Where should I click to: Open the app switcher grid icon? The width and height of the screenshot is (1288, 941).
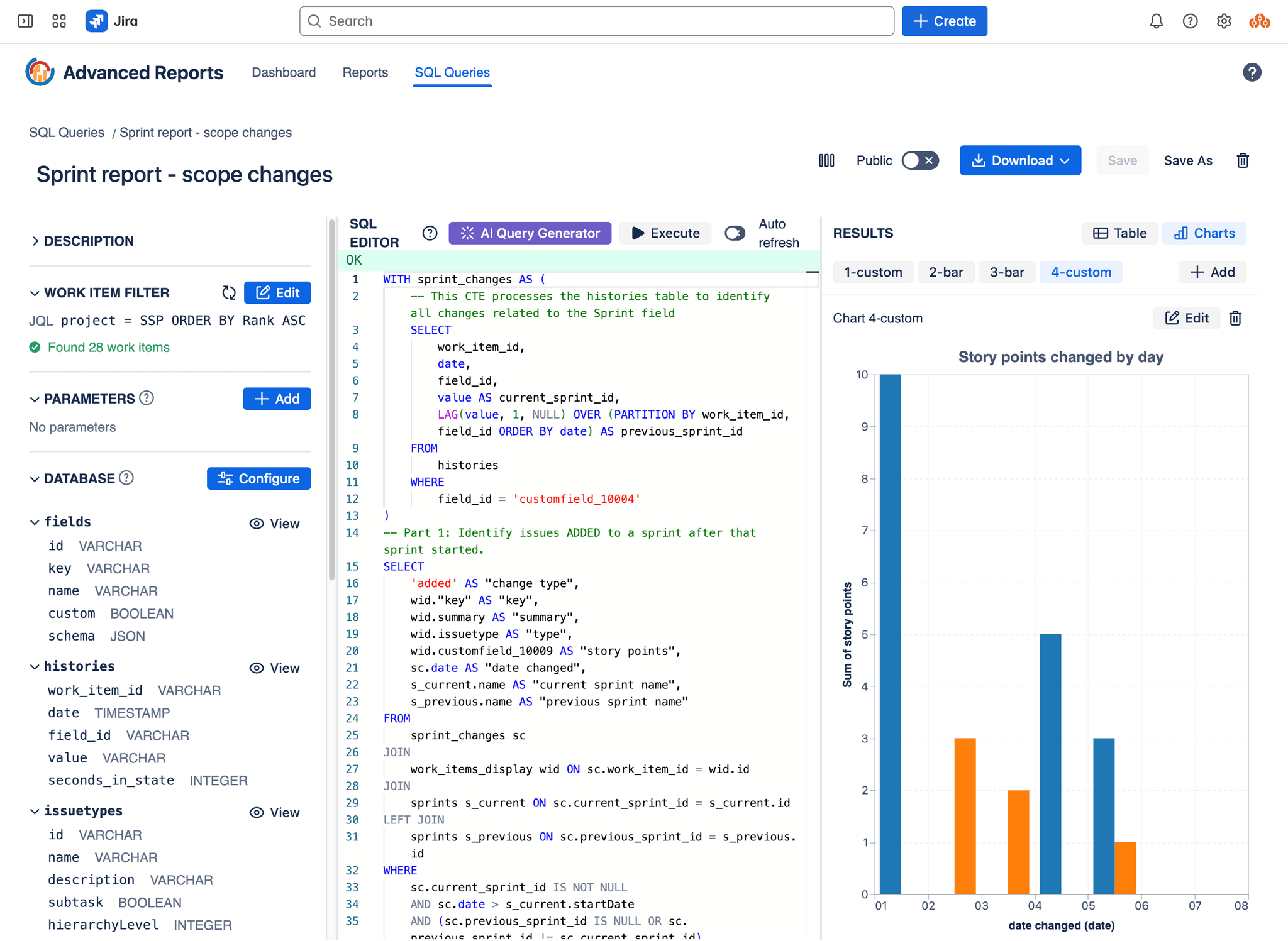[59, 21]
